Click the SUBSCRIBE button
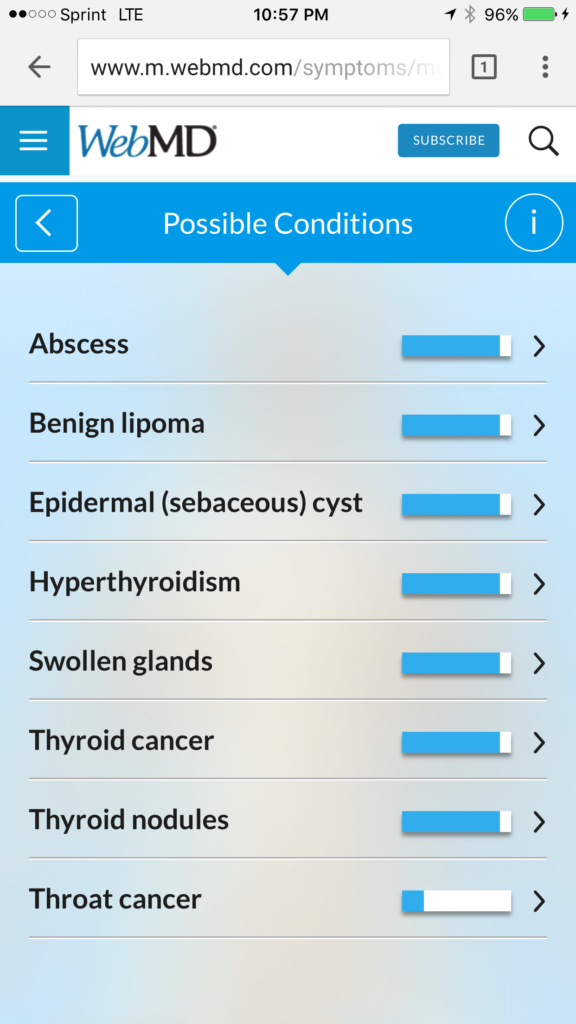Image resolution: width=576 pixels, height=1024 pixels. pyautogui.click(x=449, y=140)
